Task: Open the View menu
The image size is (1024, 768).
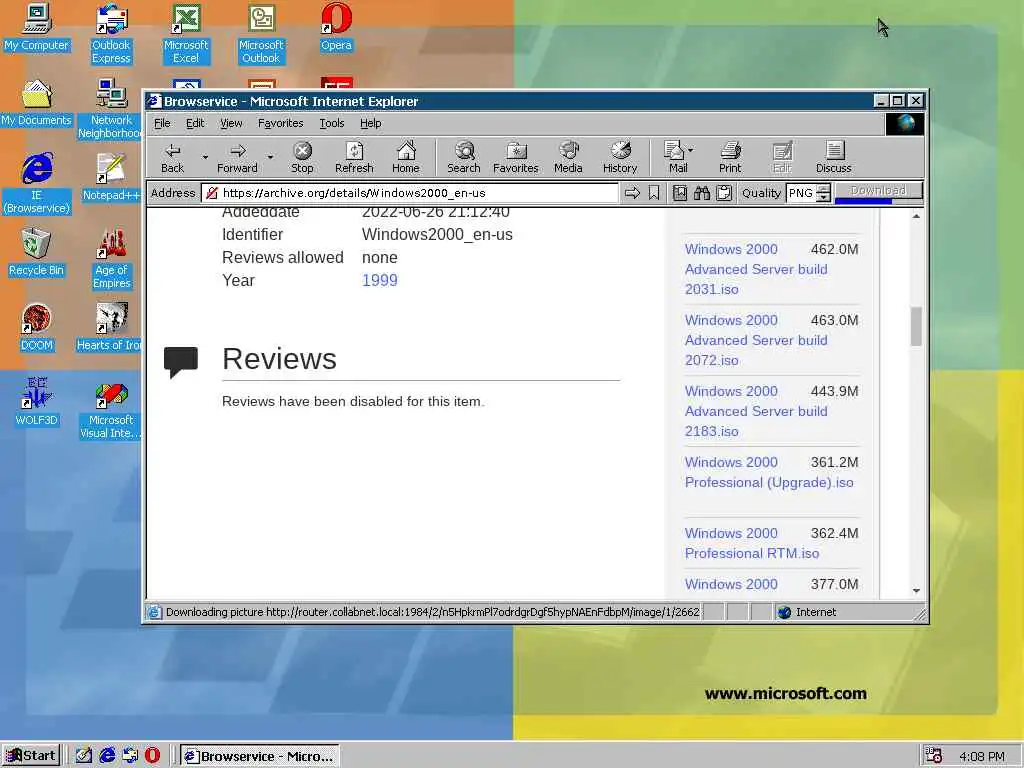Action: pos(231,123)
